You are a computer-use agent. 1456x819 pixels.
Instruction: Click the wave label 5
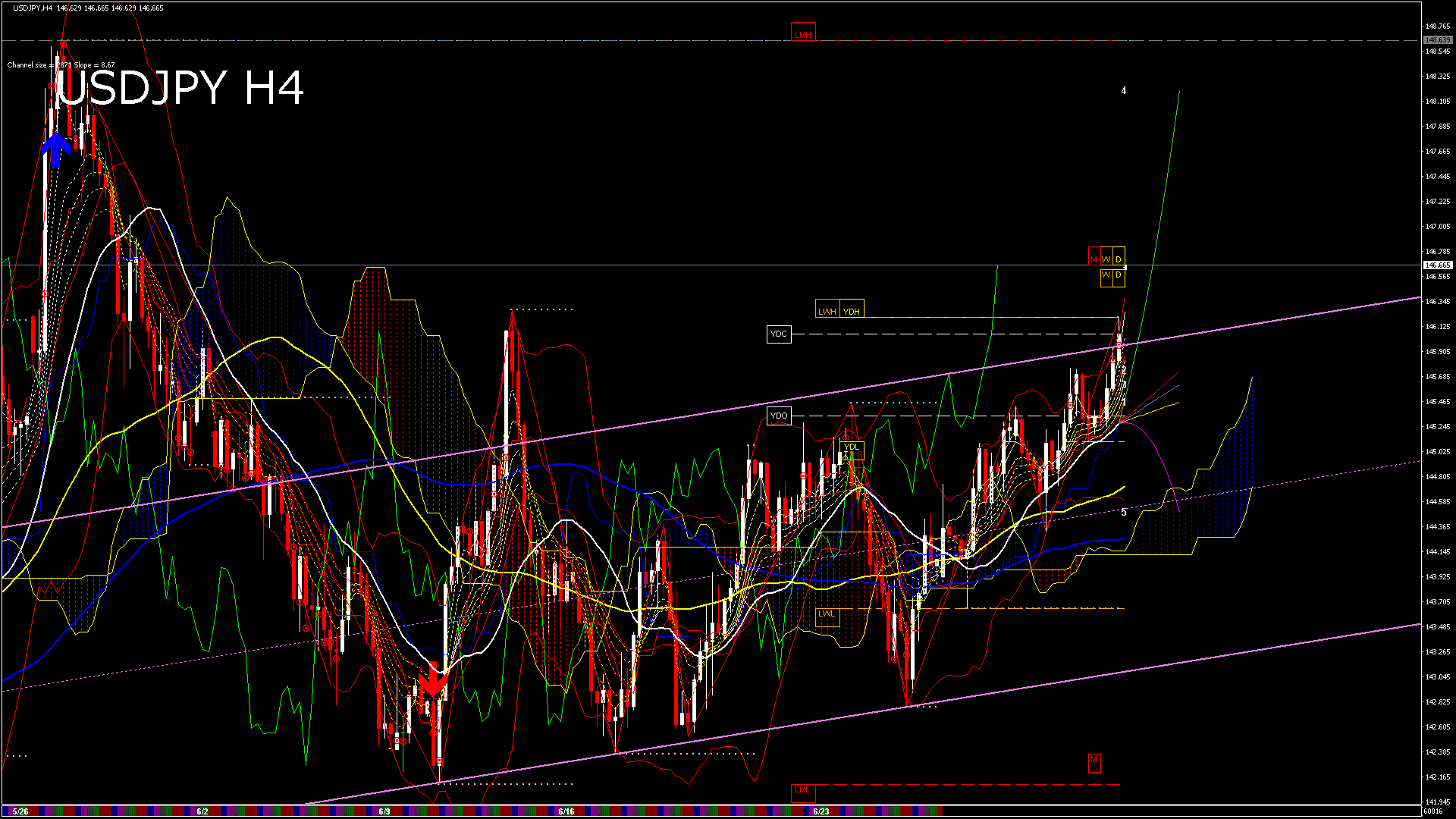1124,513
